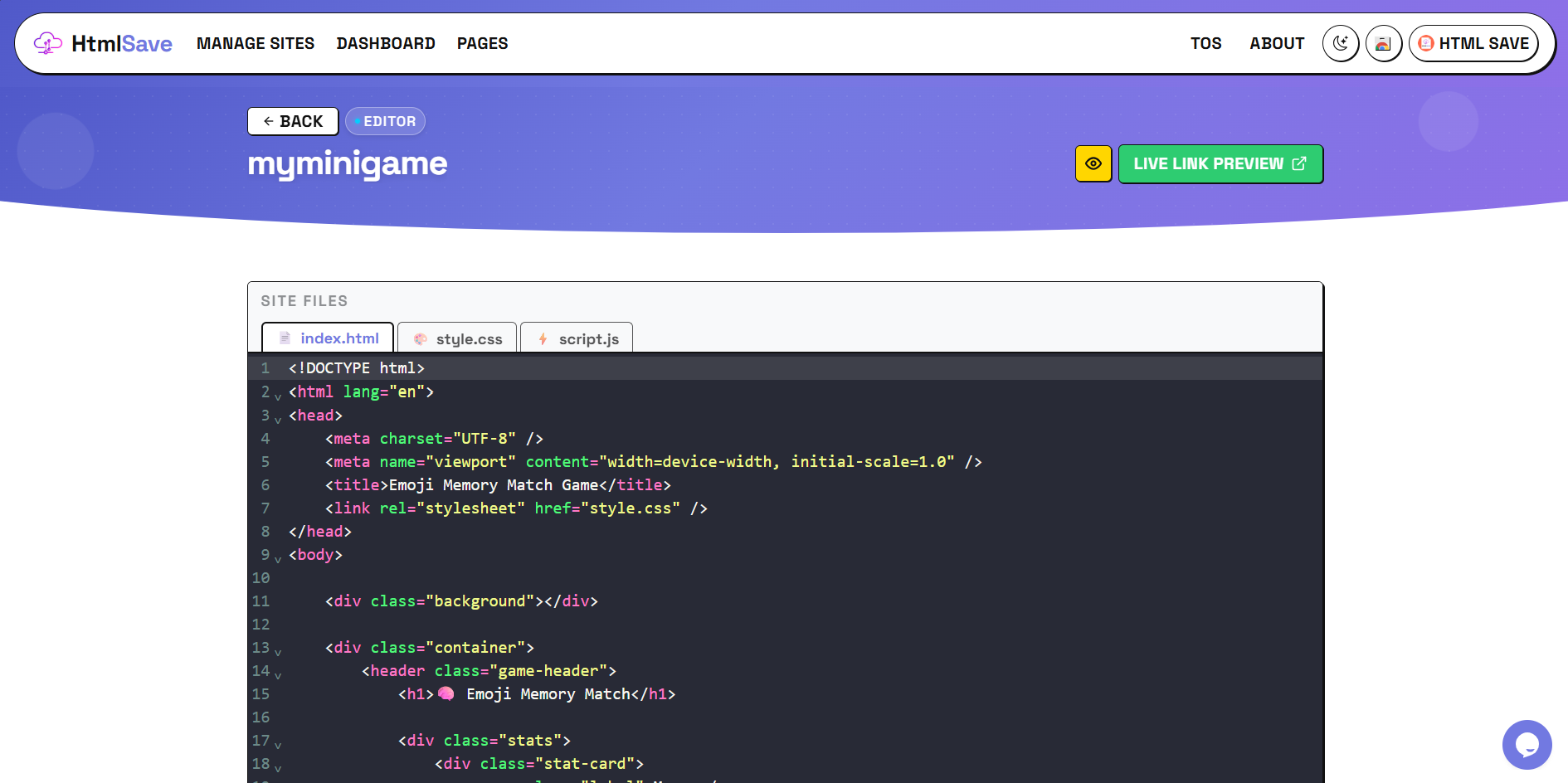
Task: Click the index.html document icon
Action: click(x=285, y=338)
